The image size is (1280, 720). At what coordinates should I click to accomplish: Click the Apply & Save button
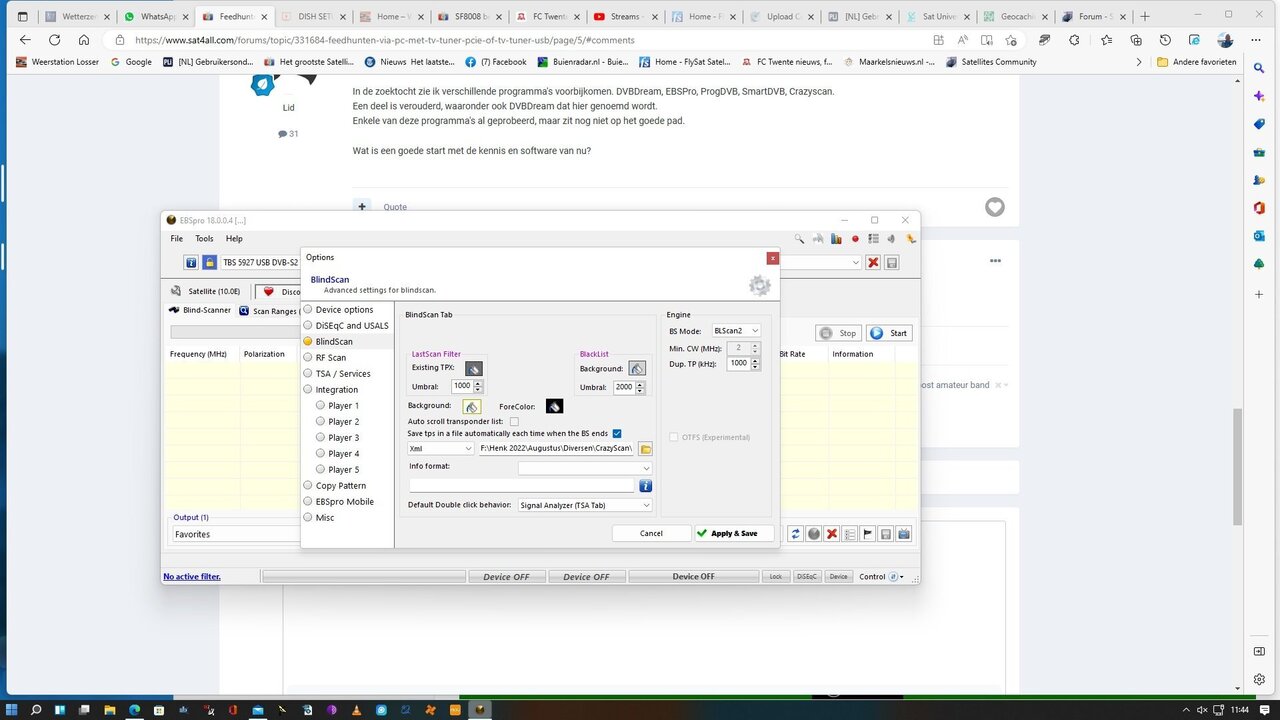[x=733, y=533]
